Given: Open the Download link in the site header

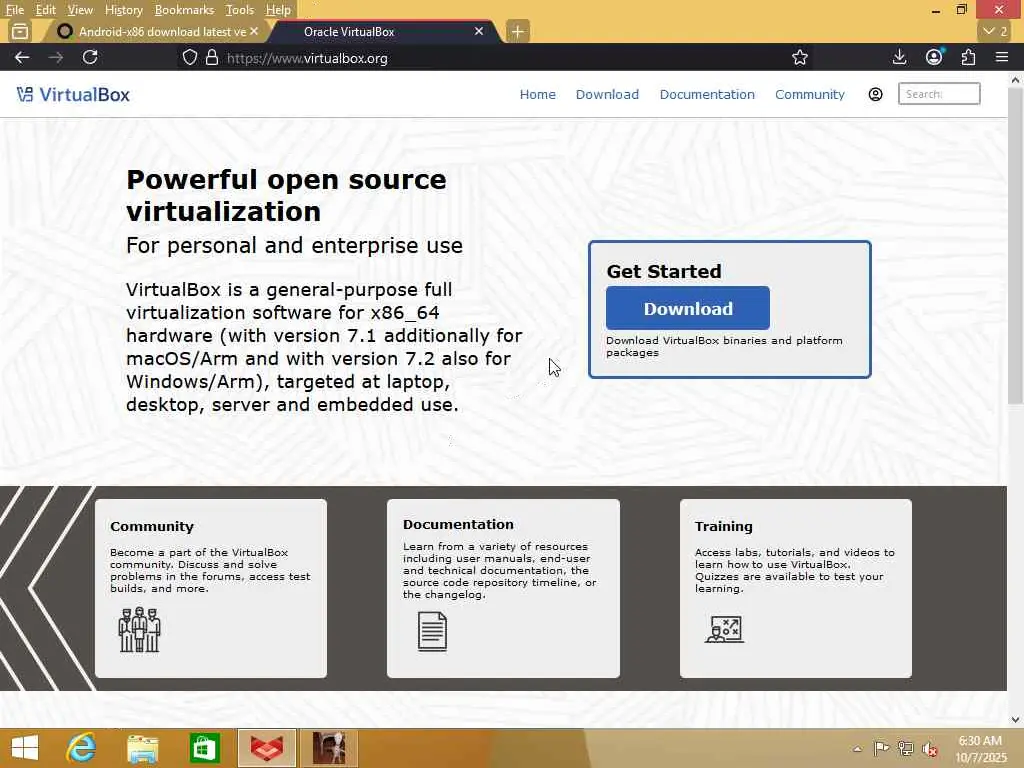Looking at the screenshot, I should pos(607,95).
